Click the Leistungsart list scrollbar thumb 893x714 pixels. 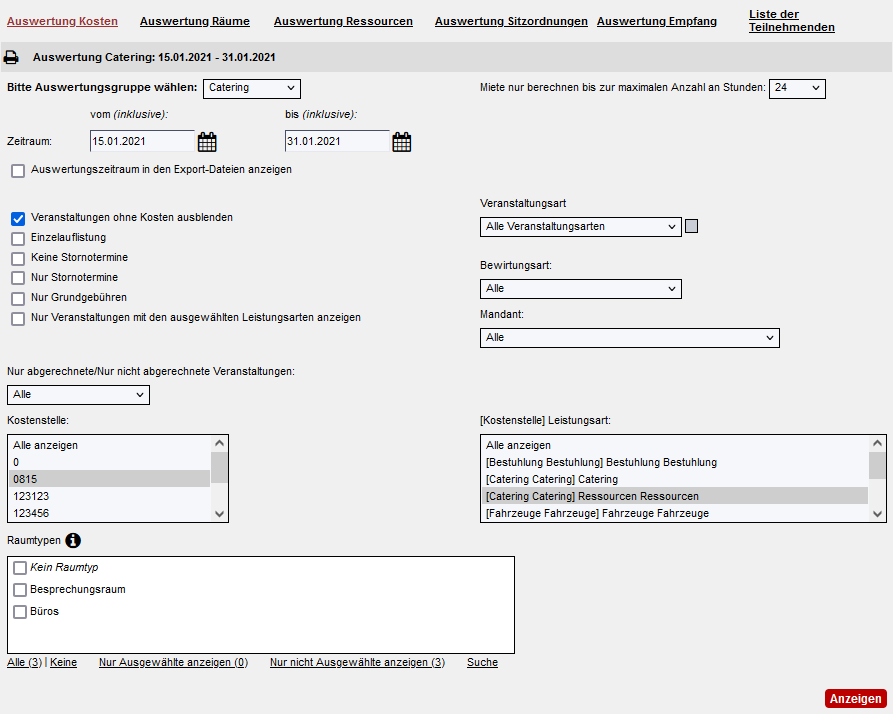(877, 465)
